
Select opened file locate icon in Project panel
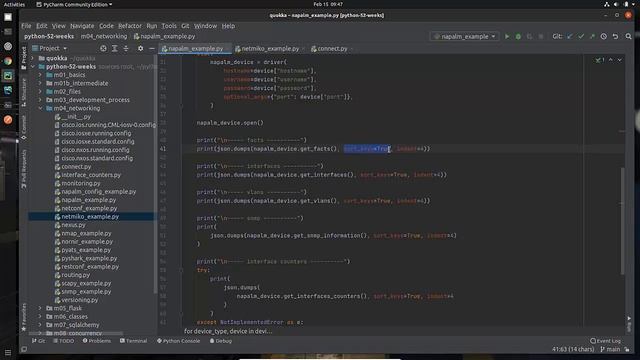[103, 48]
